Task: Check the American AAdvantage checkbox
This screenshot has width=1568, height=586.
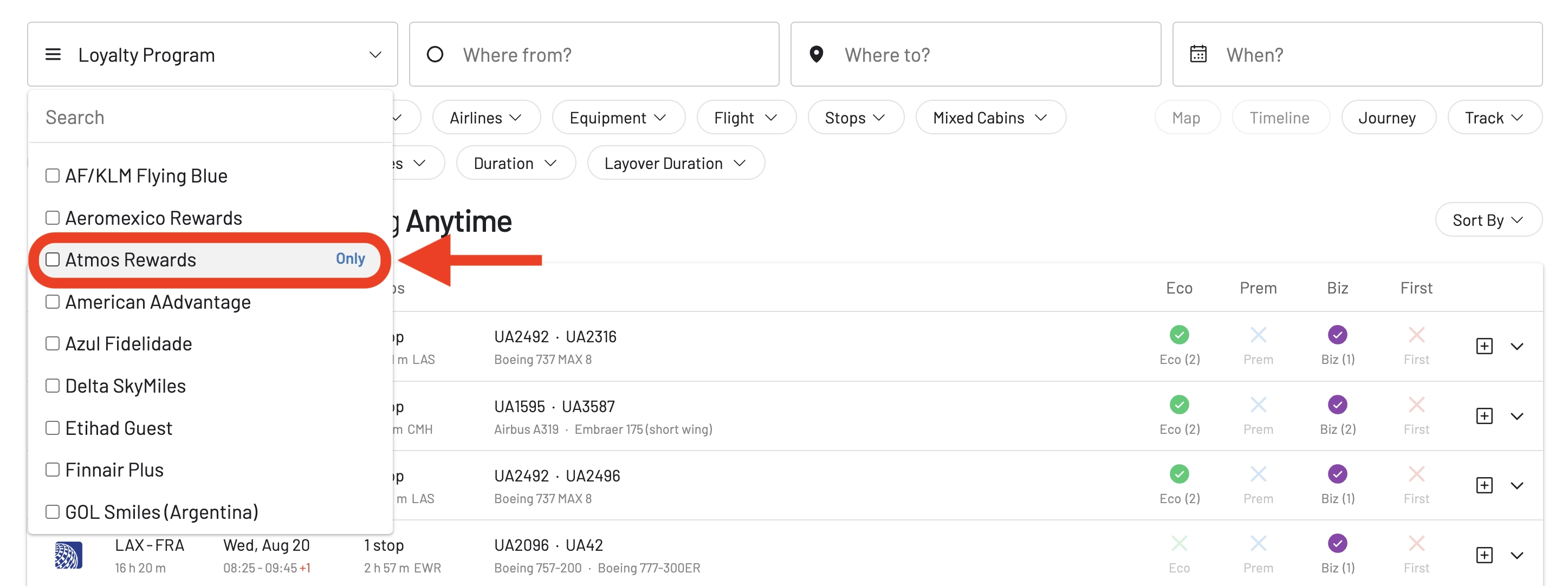Action: [x=53, y=302]
